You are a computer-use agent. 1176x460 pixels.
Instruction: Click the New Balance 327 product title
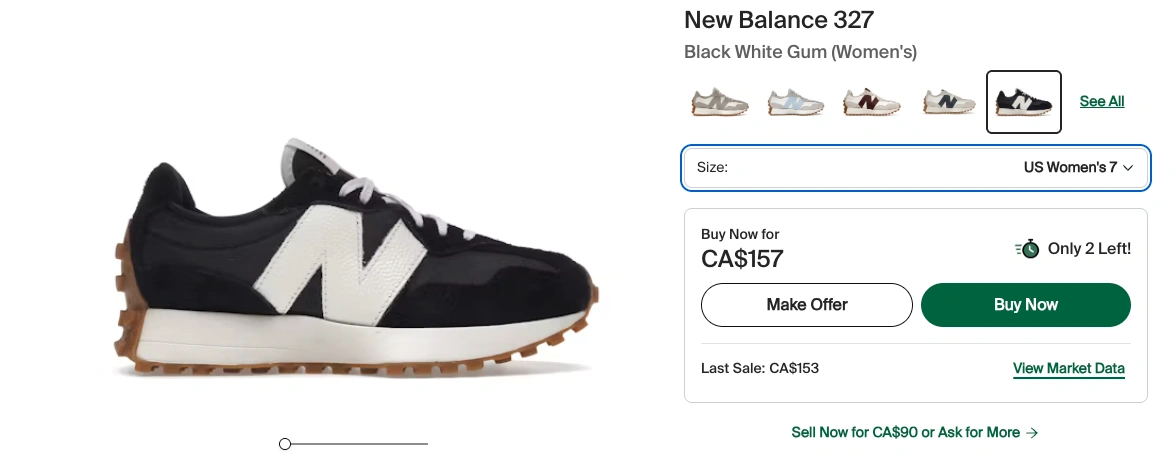779,19
